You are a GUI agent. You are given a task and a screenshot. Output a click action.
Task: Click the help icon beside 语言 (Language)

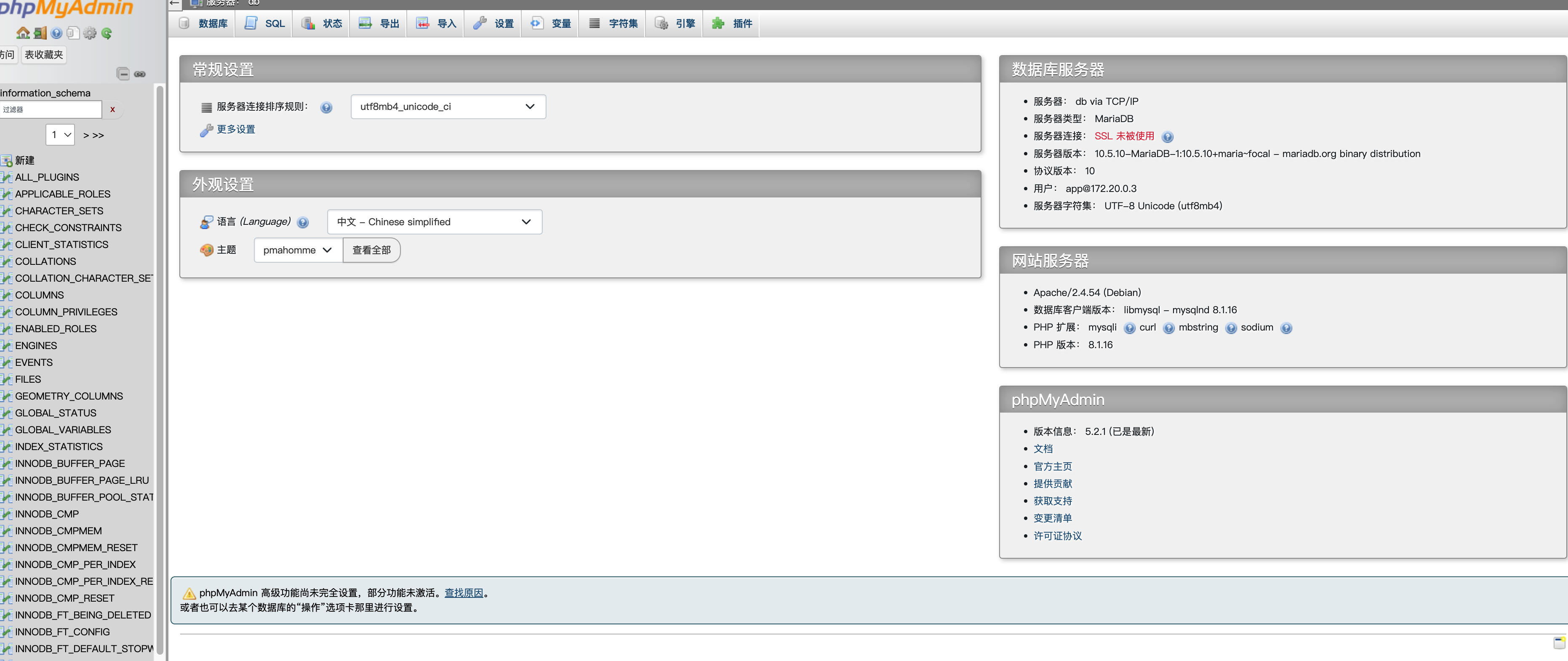[x=302, y=222]
